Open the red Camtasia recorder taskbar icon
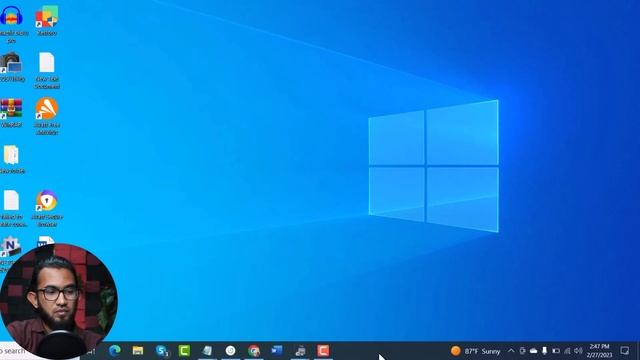 323,351
